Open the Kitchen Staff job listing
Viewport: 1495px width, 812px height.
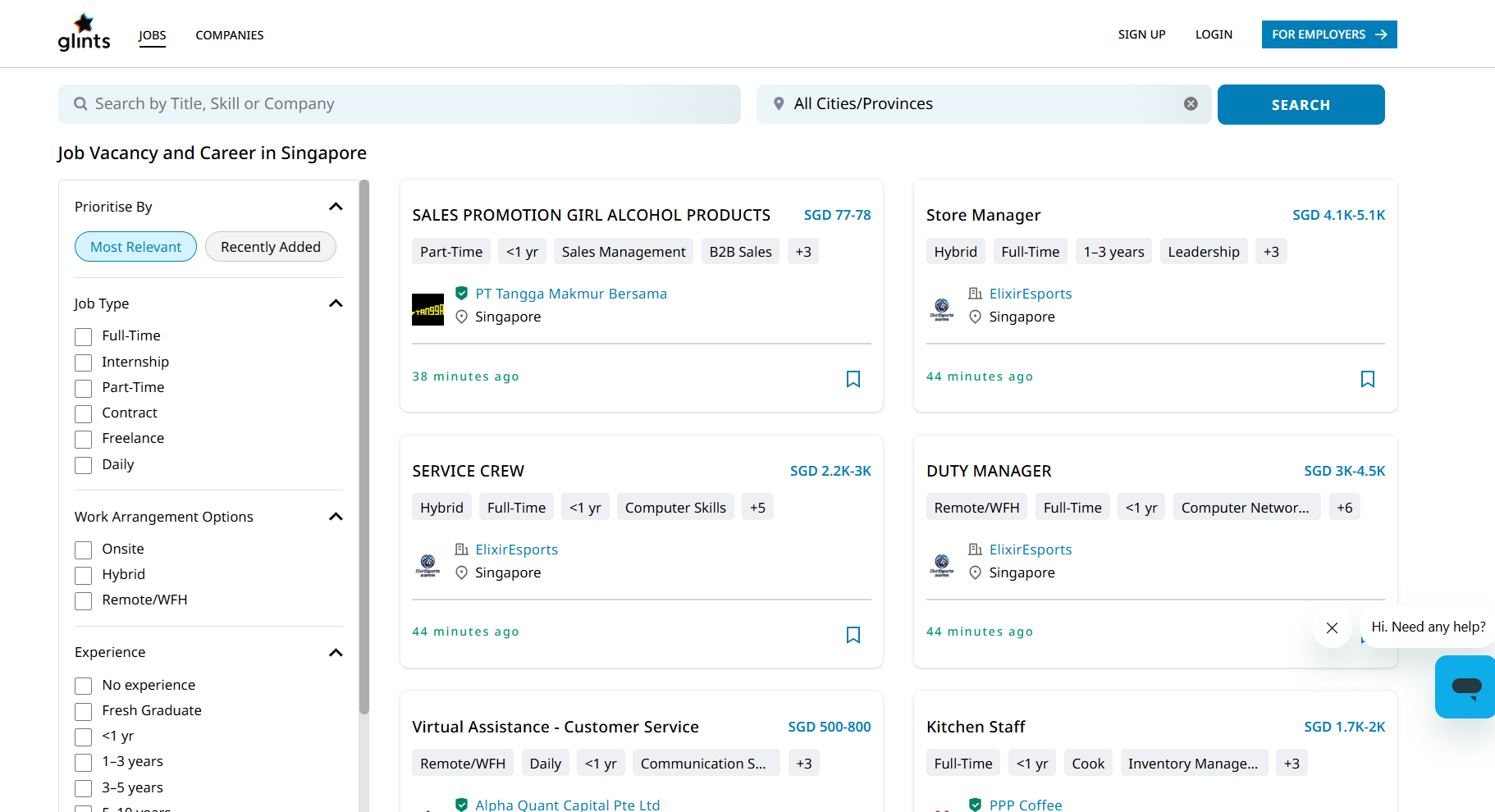click(976, 727)
